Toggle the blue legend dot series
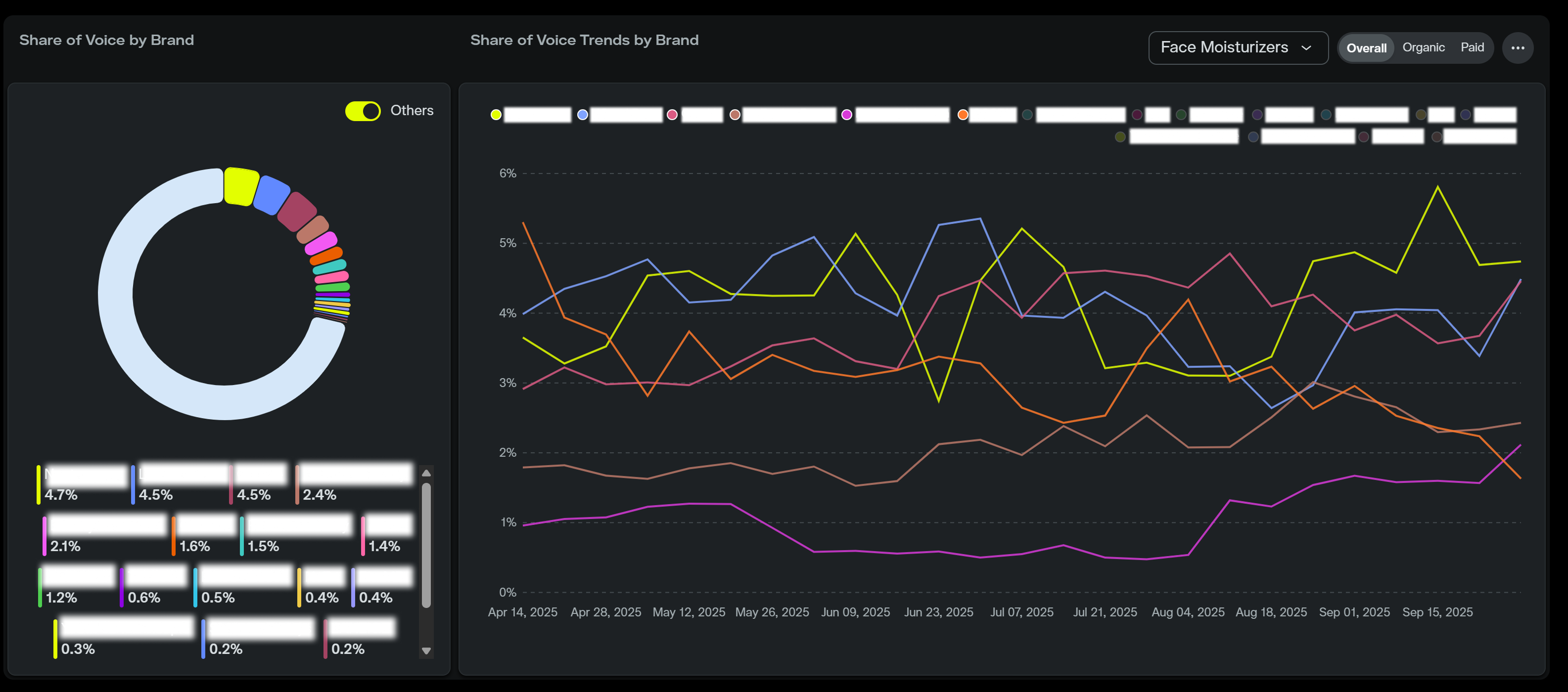This screenshot has height=692, width=1568. tap(583, 115)
